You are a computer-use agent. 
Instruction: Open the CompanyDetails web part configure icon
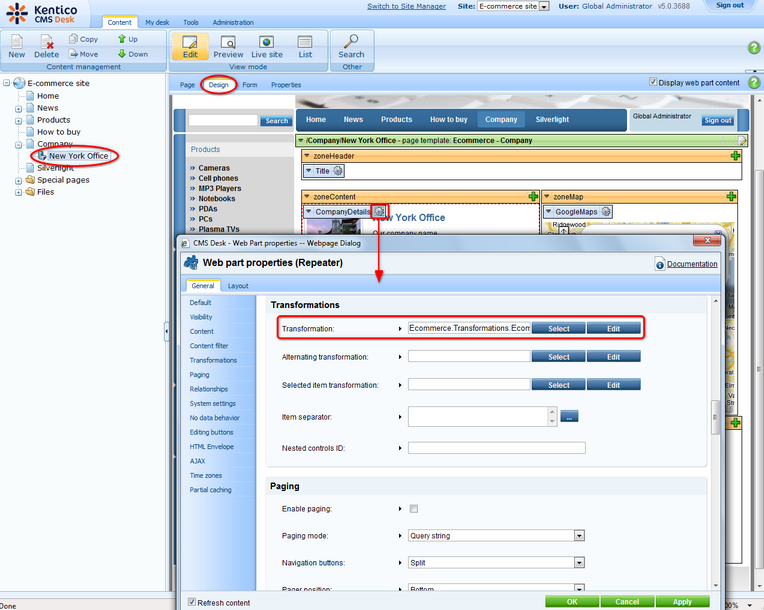pos(379,212)
